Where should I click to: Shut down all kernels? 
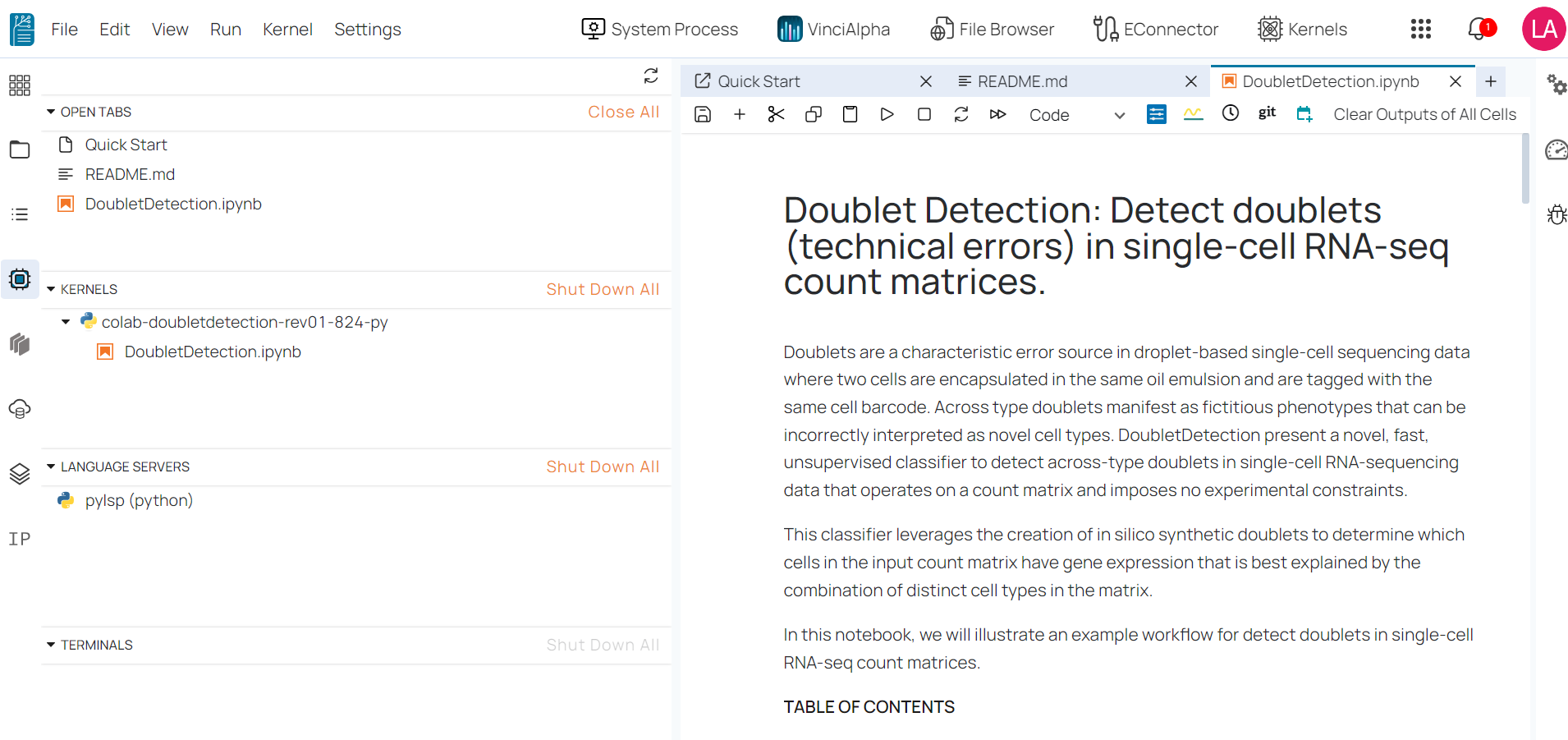(603, 289)
